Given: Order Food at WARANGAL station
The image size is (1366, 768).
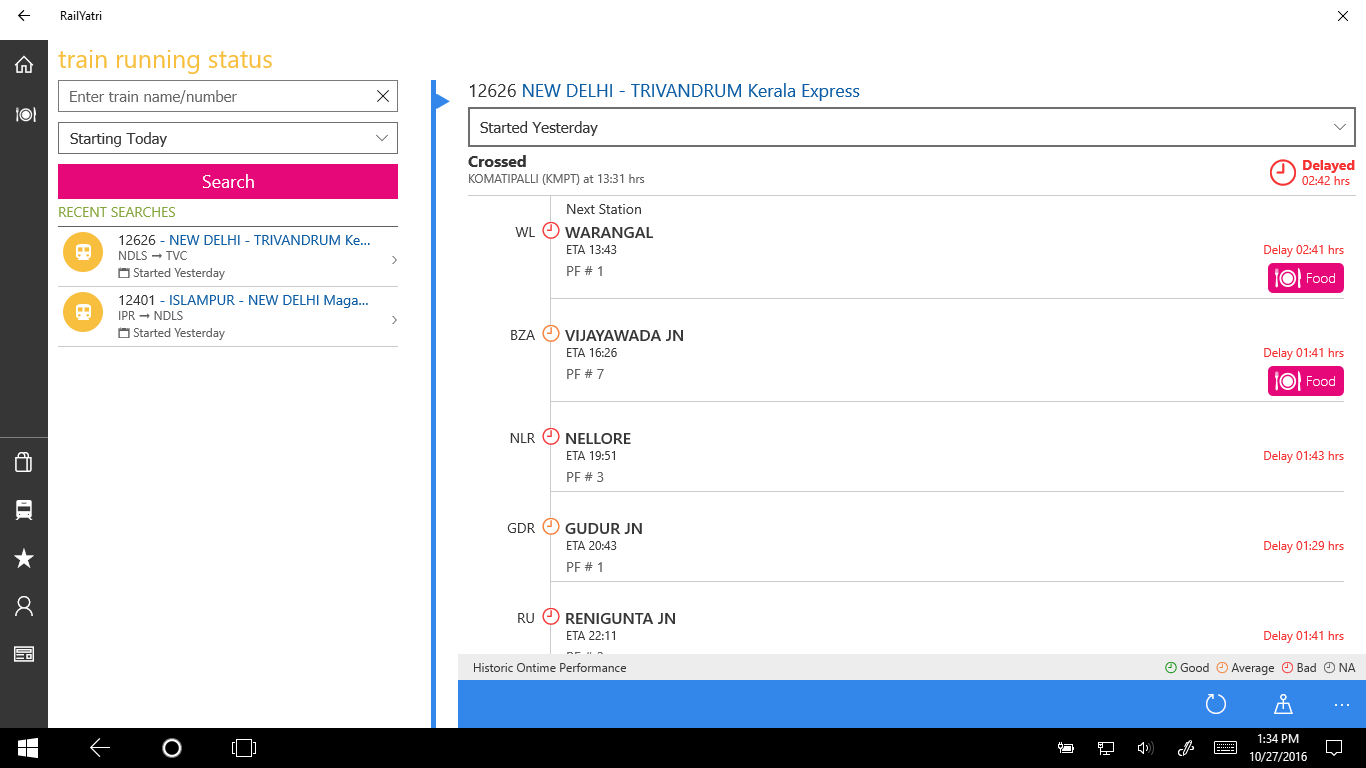Looking at the screenshot, I should point(1306,278).
